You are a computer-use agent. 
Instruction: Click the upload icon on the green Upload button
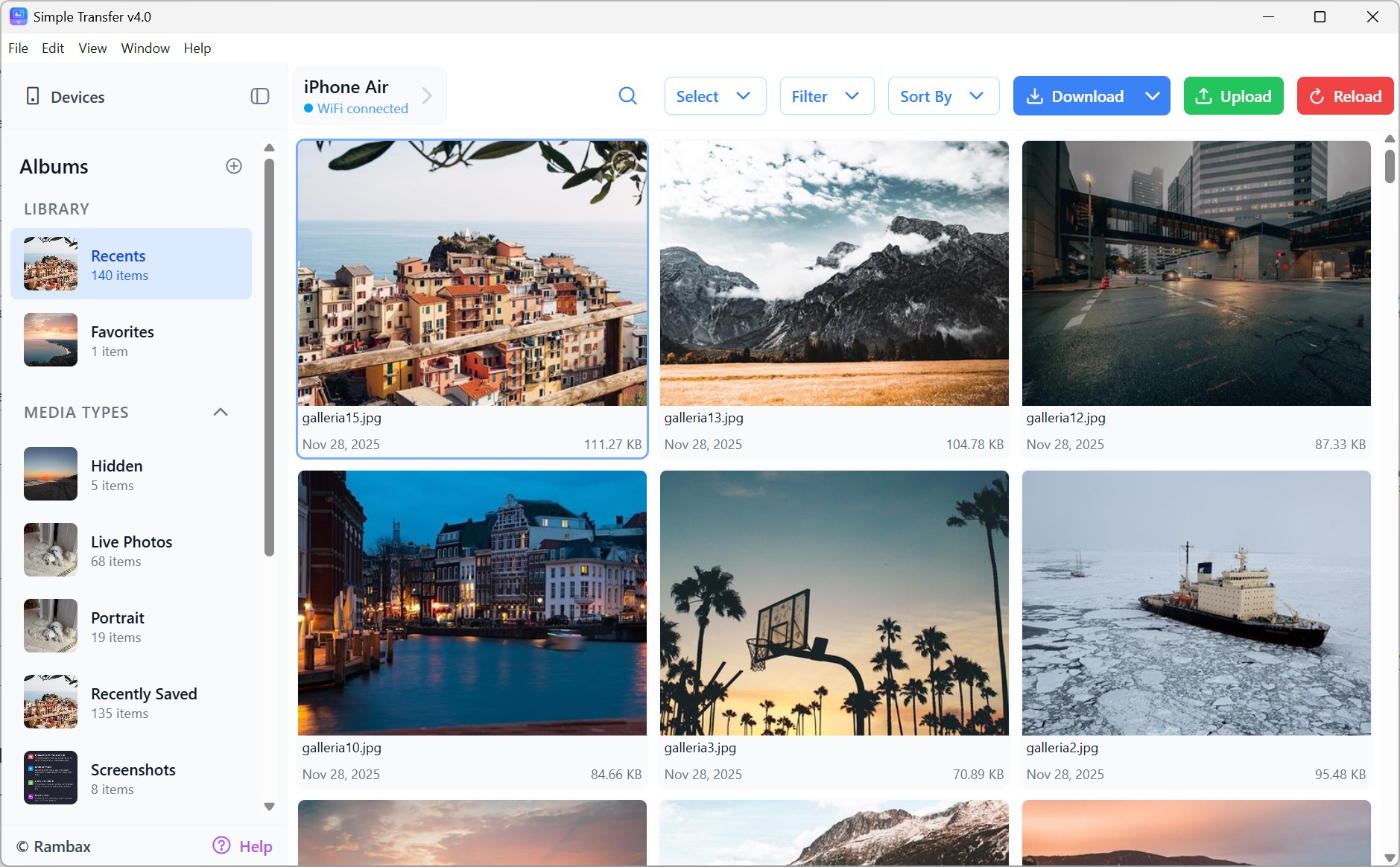pyautogui.click(x=1204, y=96)
